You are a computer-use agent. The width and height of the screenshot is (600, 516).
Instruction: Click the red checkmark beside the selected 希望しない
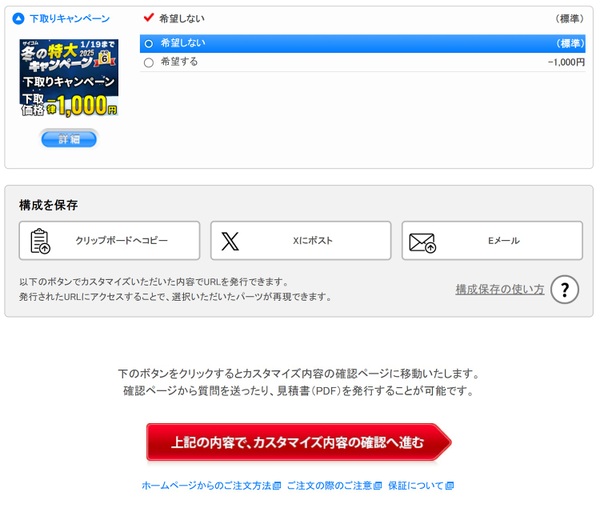(148, 18)
